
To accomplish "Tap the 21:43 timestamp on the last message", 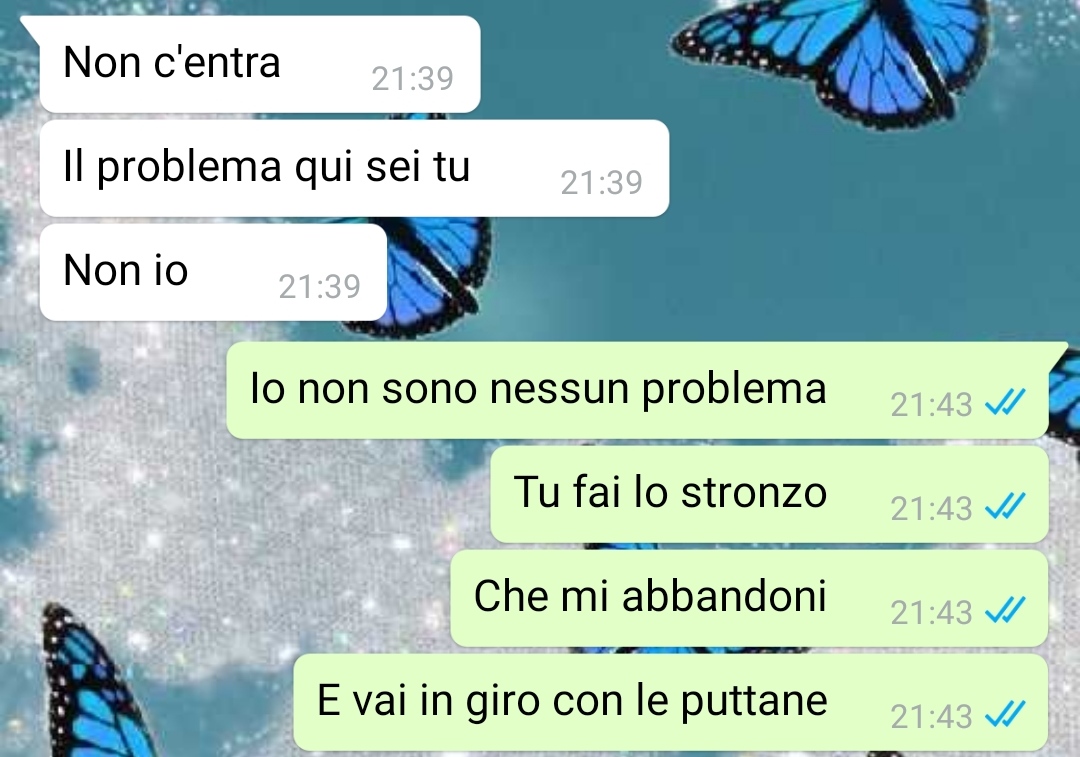I will [x=931, y=716].
